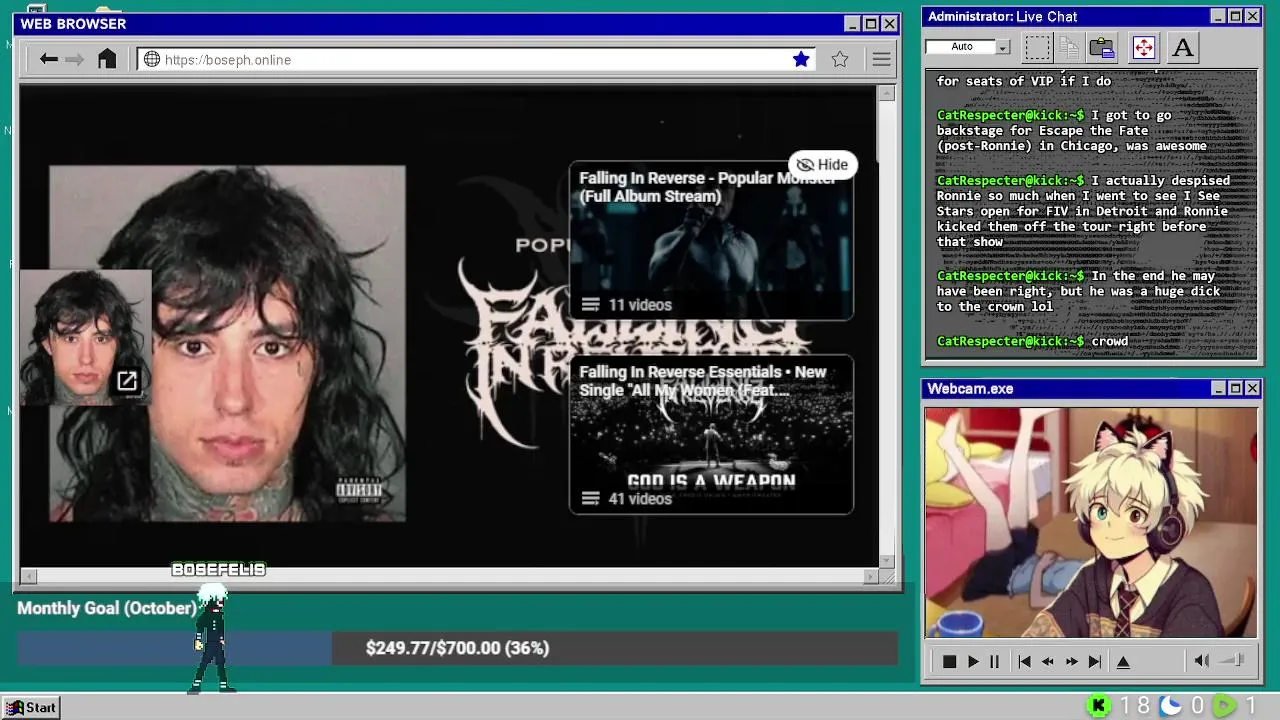
Task: Click the green Kick tray icon
Action: (x=1099, y=706)
